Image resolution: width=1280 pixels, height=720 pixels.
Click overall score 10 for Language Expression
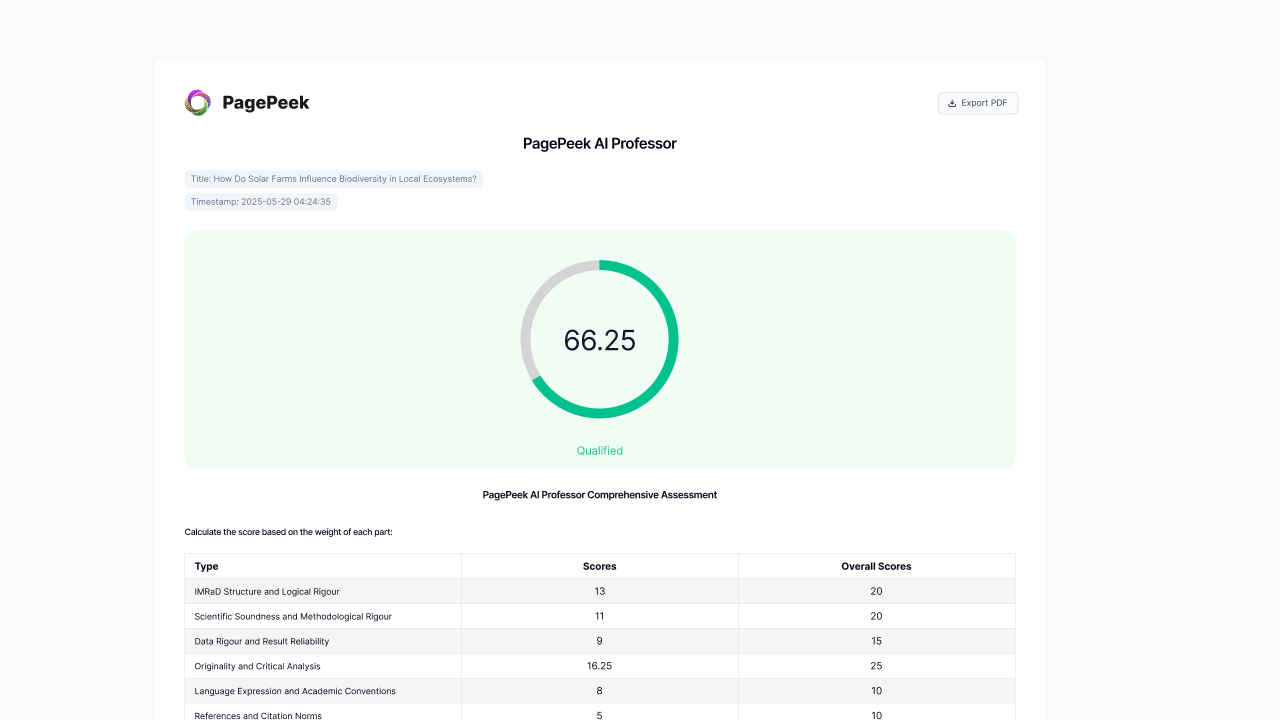pyautogui.click(x=876, y=691)
